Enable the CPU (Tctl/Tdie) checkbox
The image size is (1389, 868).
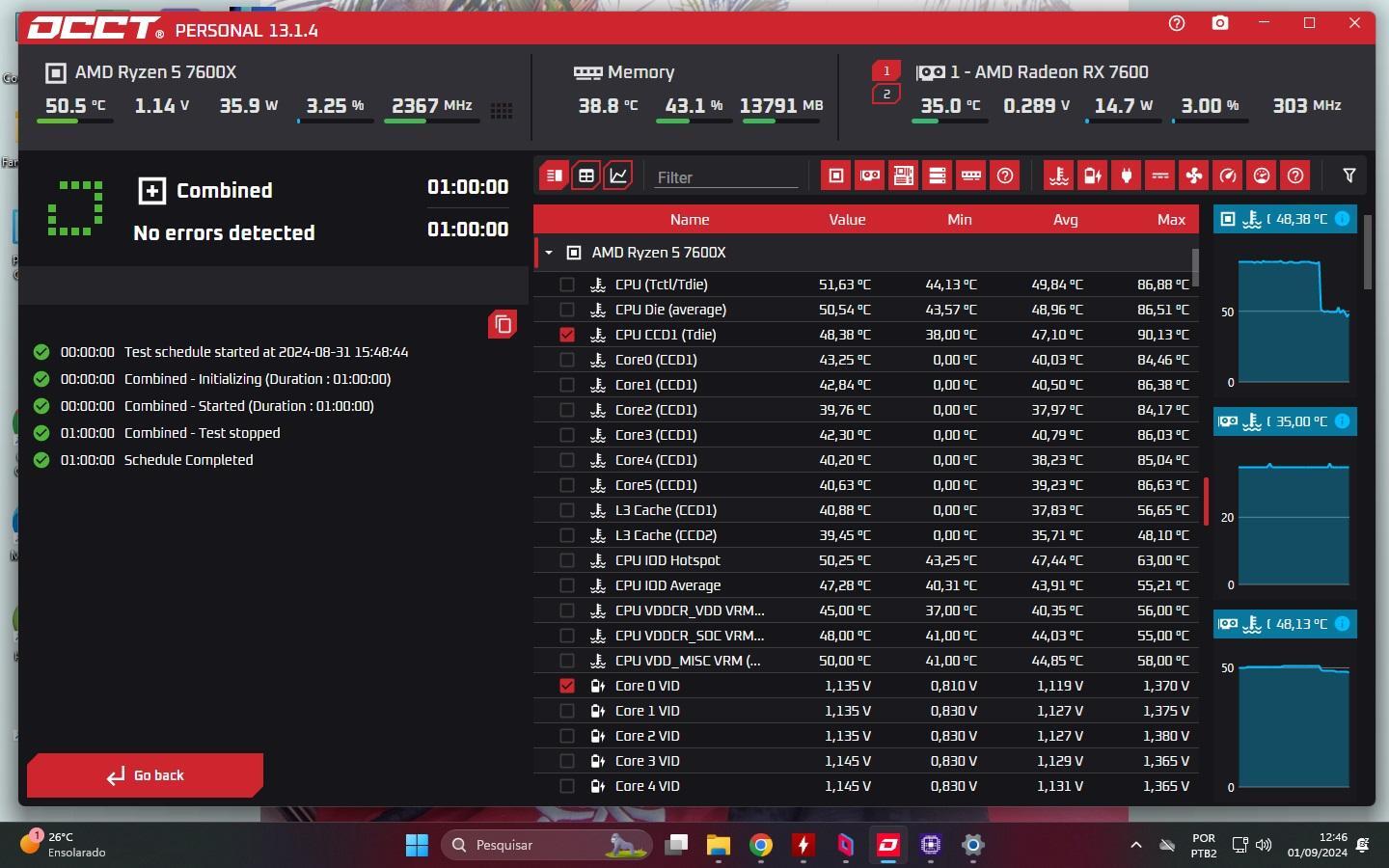click(x=567, y=285)
